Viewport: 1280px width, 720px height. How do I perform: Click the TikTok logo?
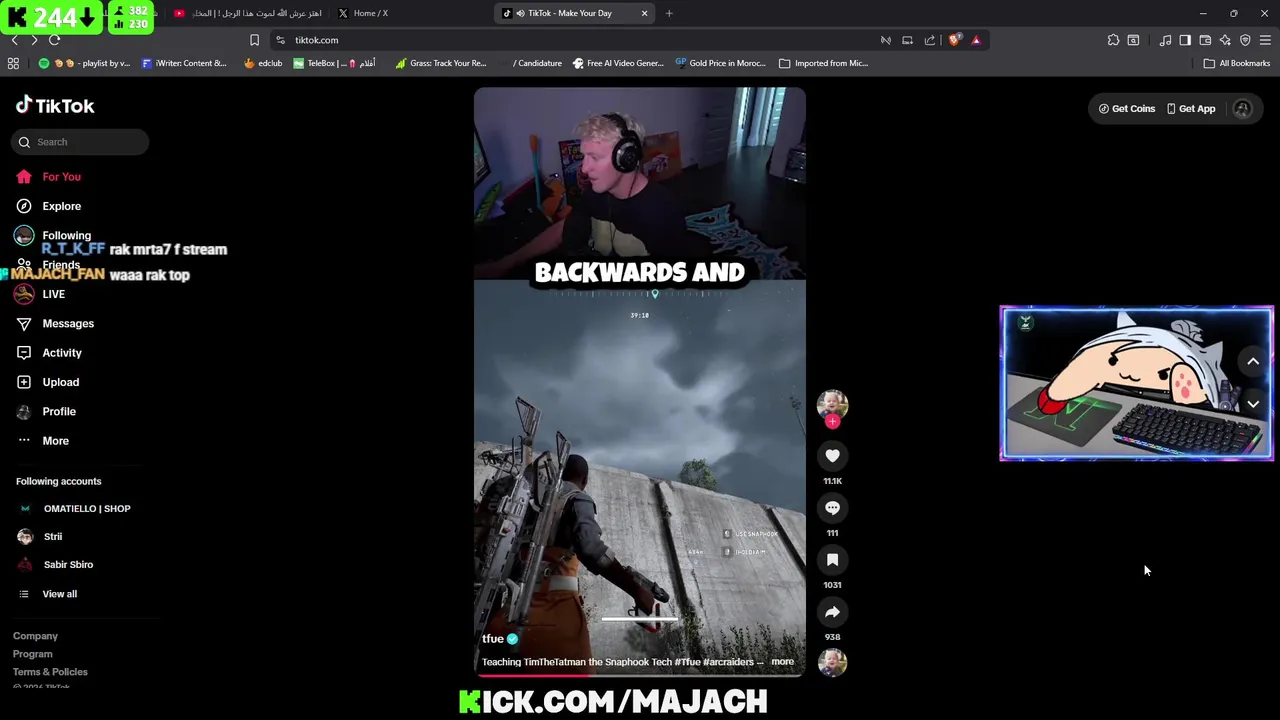pyautogui.click(x=55, y=106)
